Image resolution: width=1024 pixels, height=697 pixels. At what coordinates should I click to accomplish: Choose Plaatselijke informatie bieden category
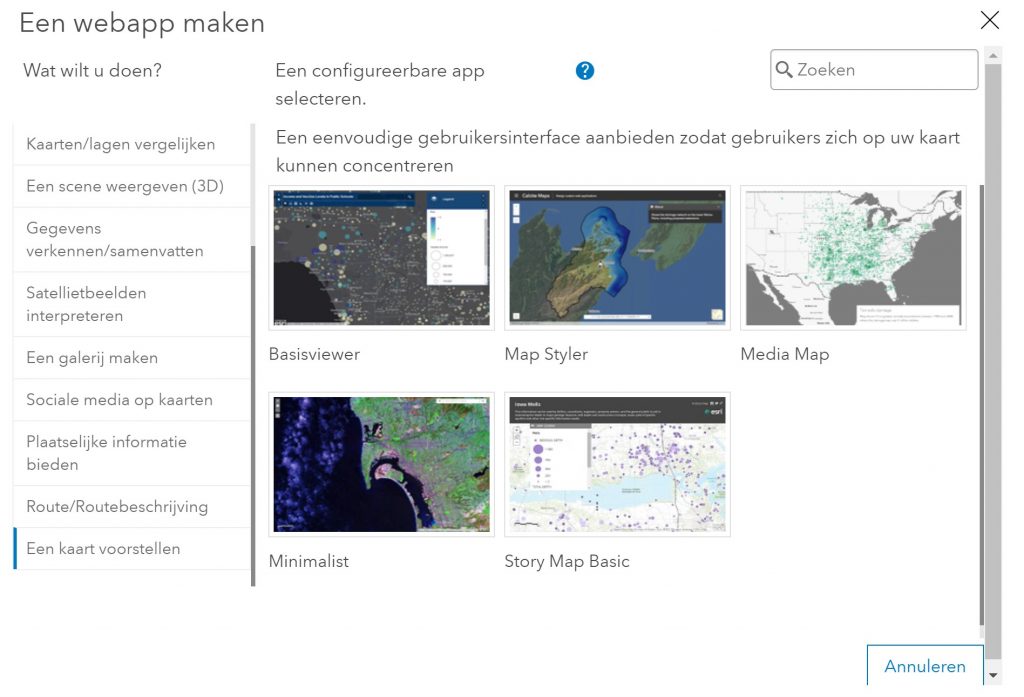pyautogui.click(x=107, y=453)
